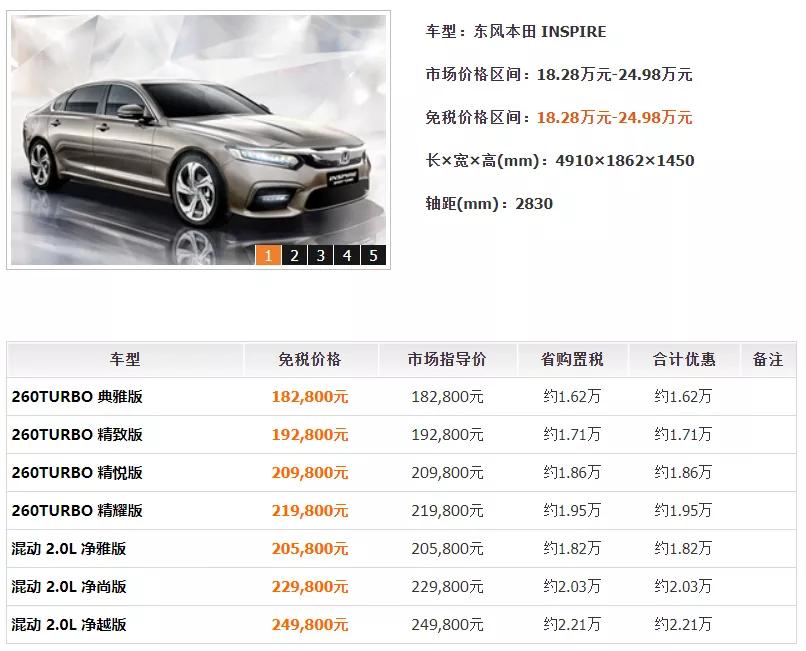Open image slide number 4
This screenshot has width=806, height=651.
pos(347,255)
